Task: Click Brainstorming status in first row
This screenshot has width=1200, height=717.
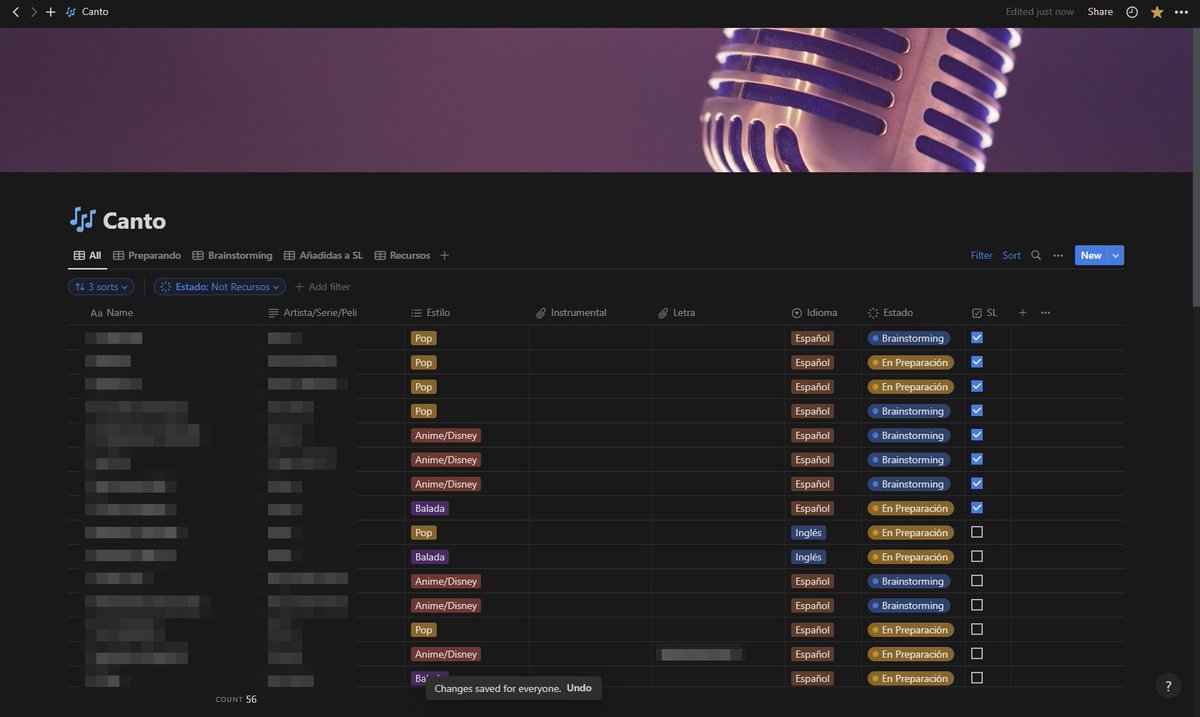Action: coord(909,338)
